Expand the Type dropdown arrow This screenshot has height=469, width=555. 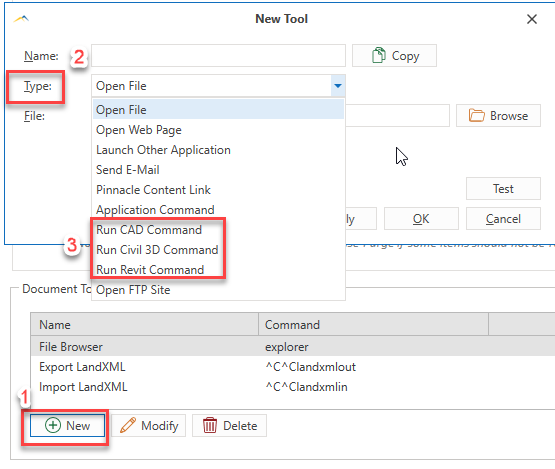(338, 86)
